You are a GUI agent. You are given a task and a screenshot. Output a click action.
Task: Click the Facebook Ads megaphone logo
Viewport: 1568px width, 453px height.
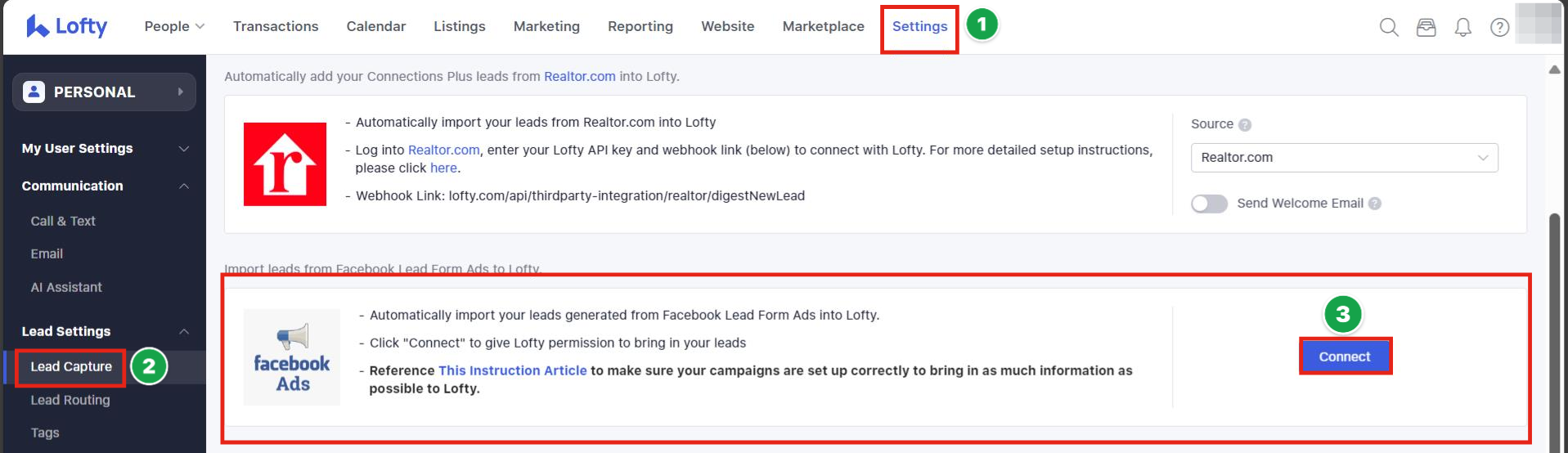292,357
